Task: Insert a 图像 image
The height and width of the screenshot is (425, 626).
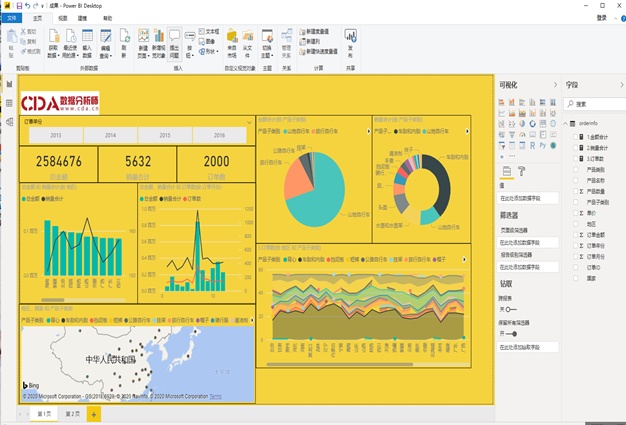Action: [207, 41]
